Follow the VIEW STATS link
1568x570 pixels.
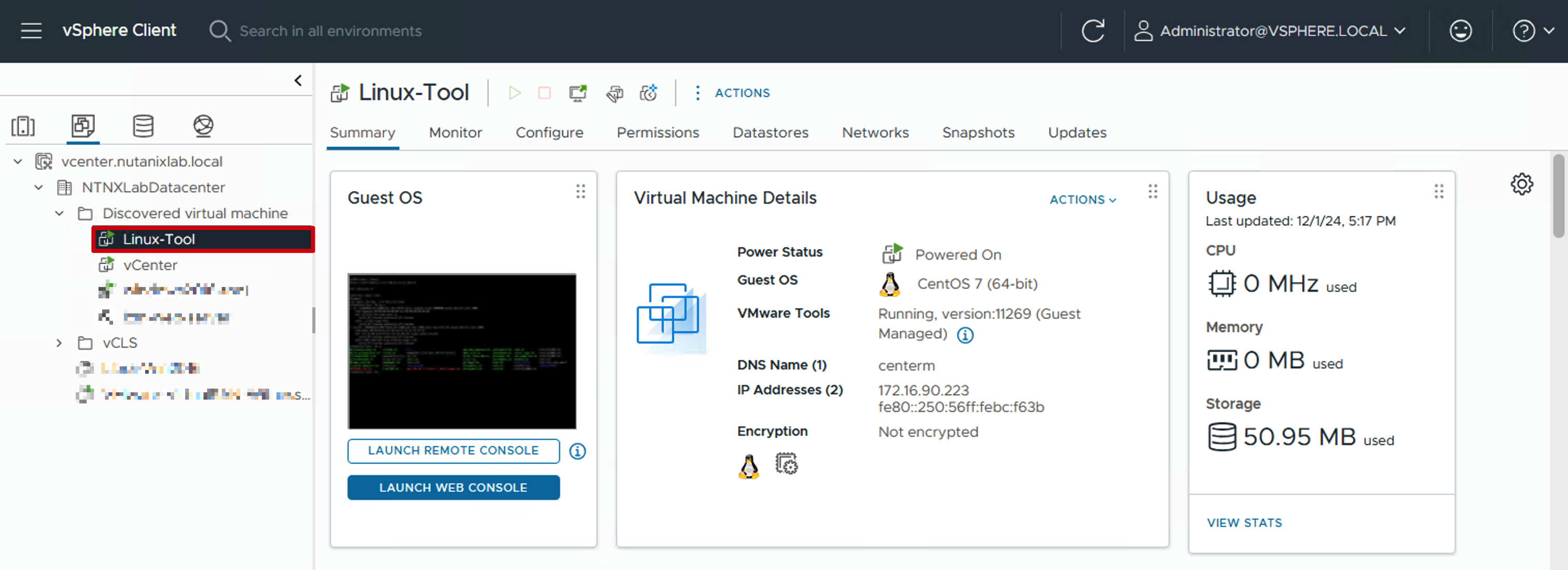coord(1244,522)
